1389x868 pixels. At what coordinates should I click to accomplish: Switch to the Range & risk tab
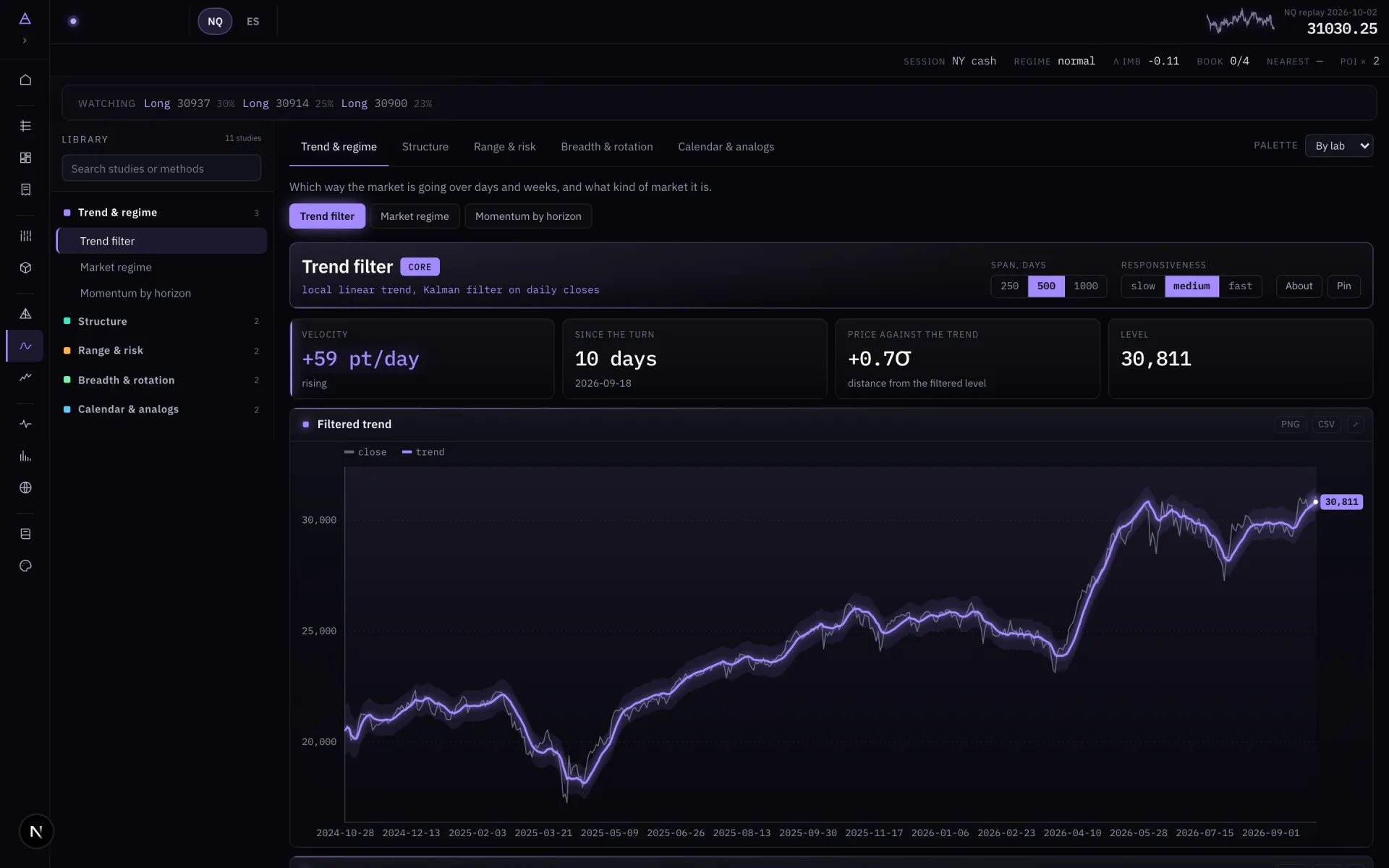504,147
